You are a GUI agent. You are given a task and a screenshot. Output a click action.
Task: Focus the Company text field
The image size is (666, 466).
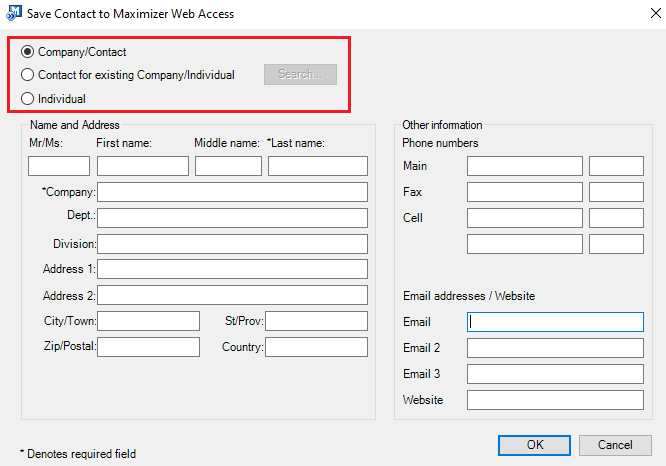coord(232,192)
